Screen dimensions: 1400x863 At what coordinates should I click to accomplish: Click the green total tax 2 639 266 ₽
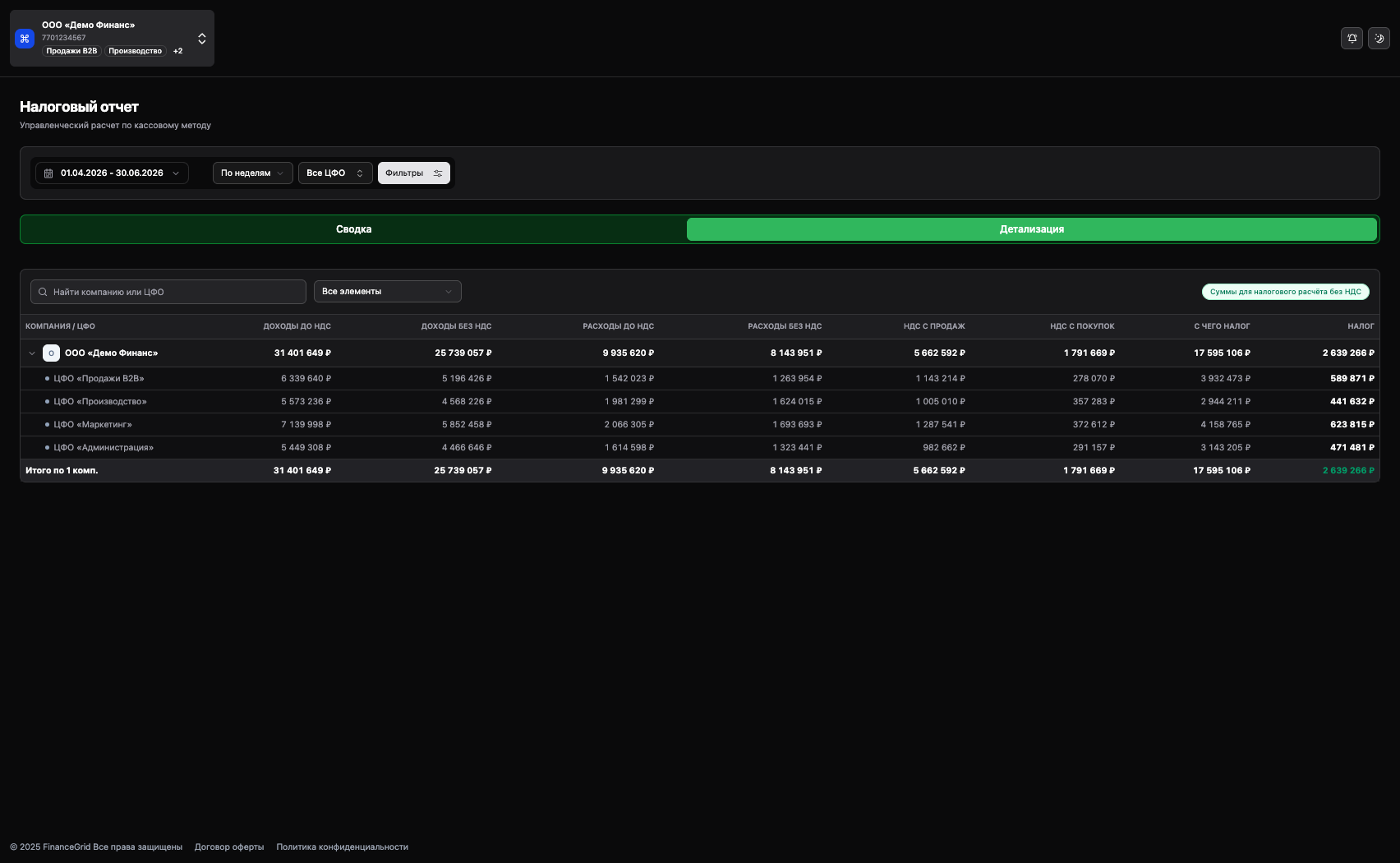[1348, 471]
